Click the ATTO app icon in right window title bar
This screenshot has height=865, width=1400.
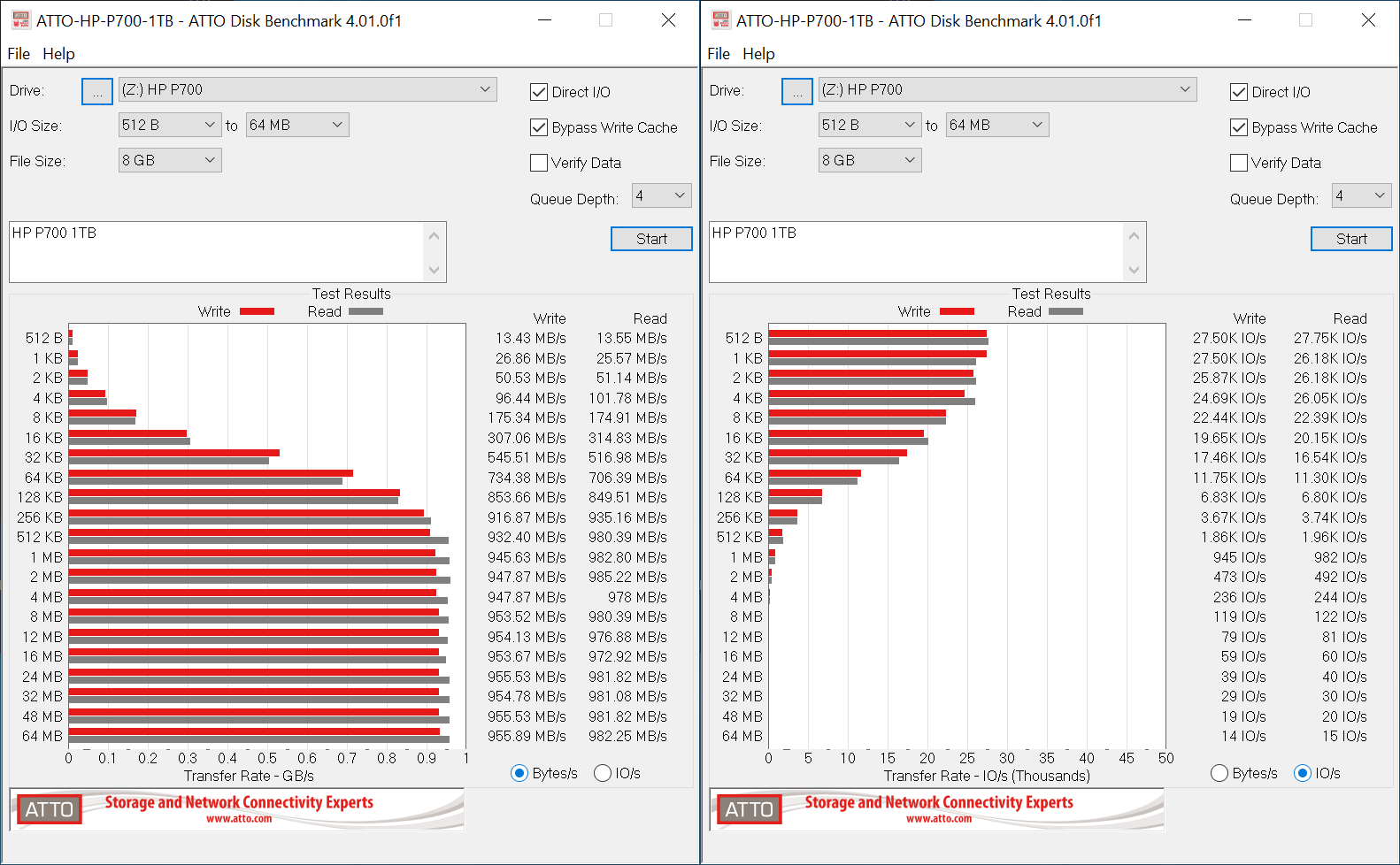(721, 20)
